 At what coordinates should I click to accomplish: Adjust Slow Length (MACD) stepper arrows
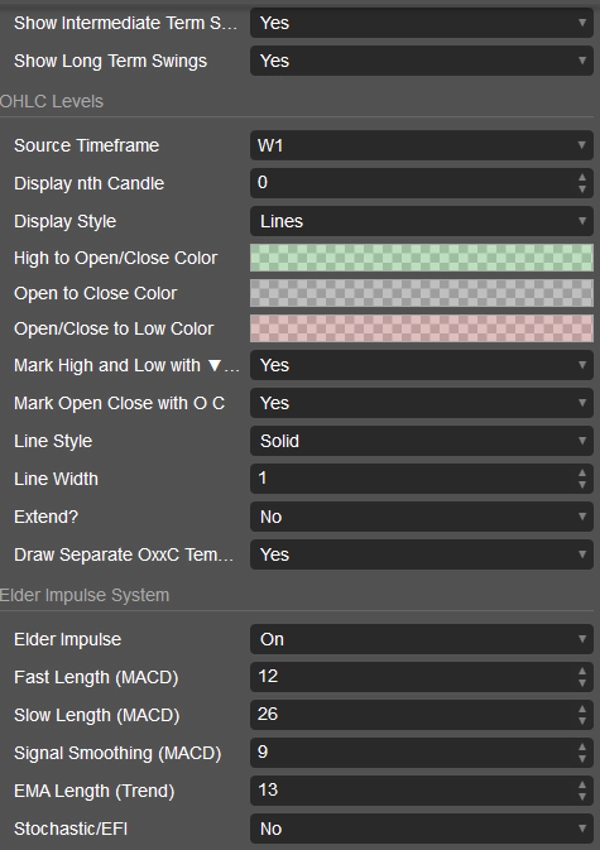pyautogui.click(x=583, y=715)
